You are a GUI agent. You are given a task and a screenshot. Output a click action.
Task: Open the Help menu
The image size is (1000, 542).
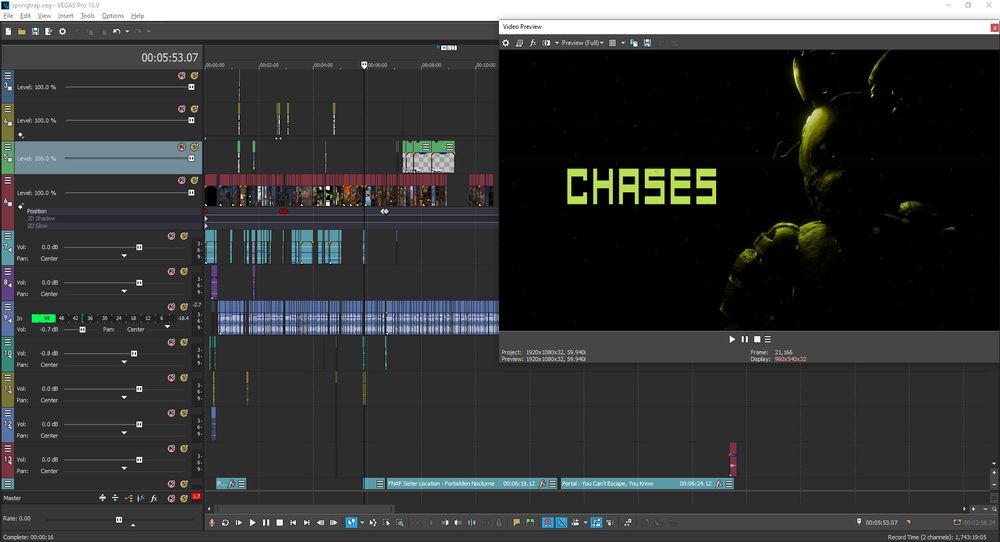pyautogui.click(x=138, y=15)
